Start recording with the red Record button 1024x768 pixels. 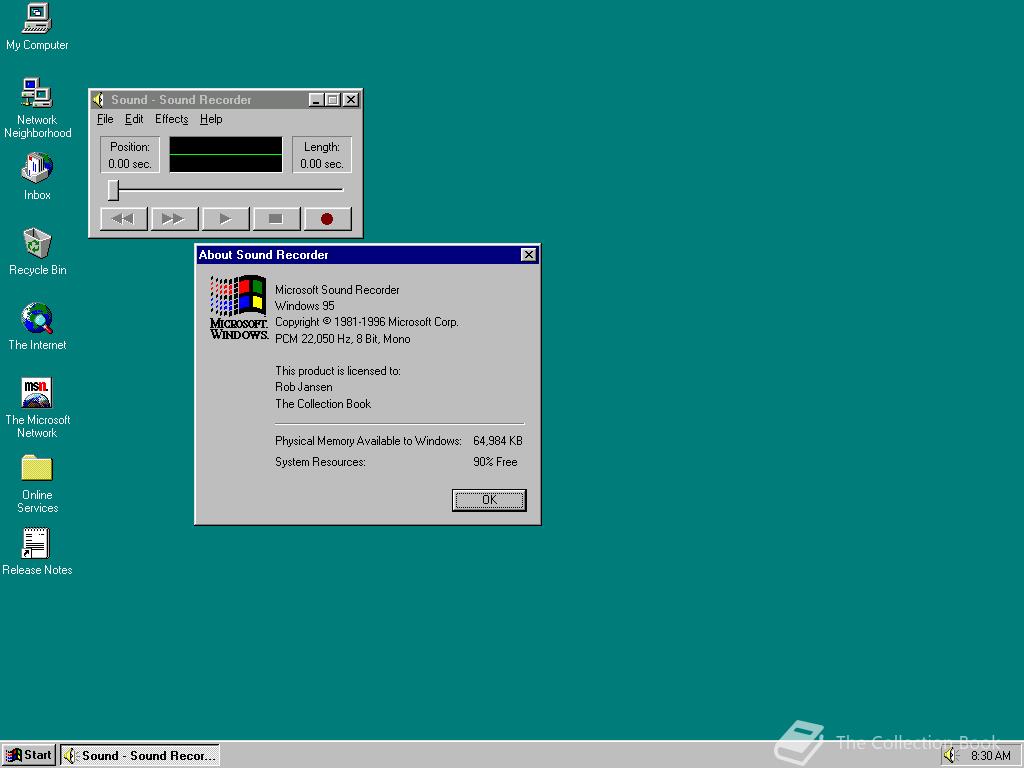click(327, 219)
